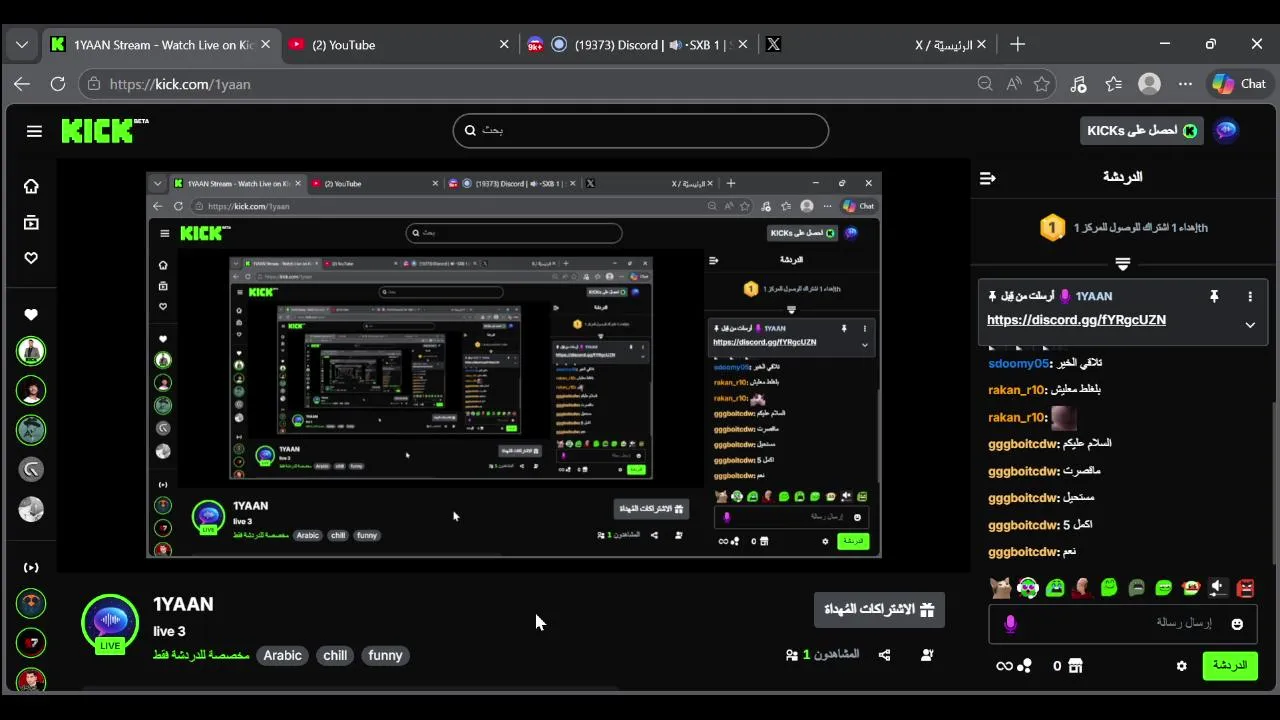
Task: Refresh the page in browser
Action: (58, 84)
